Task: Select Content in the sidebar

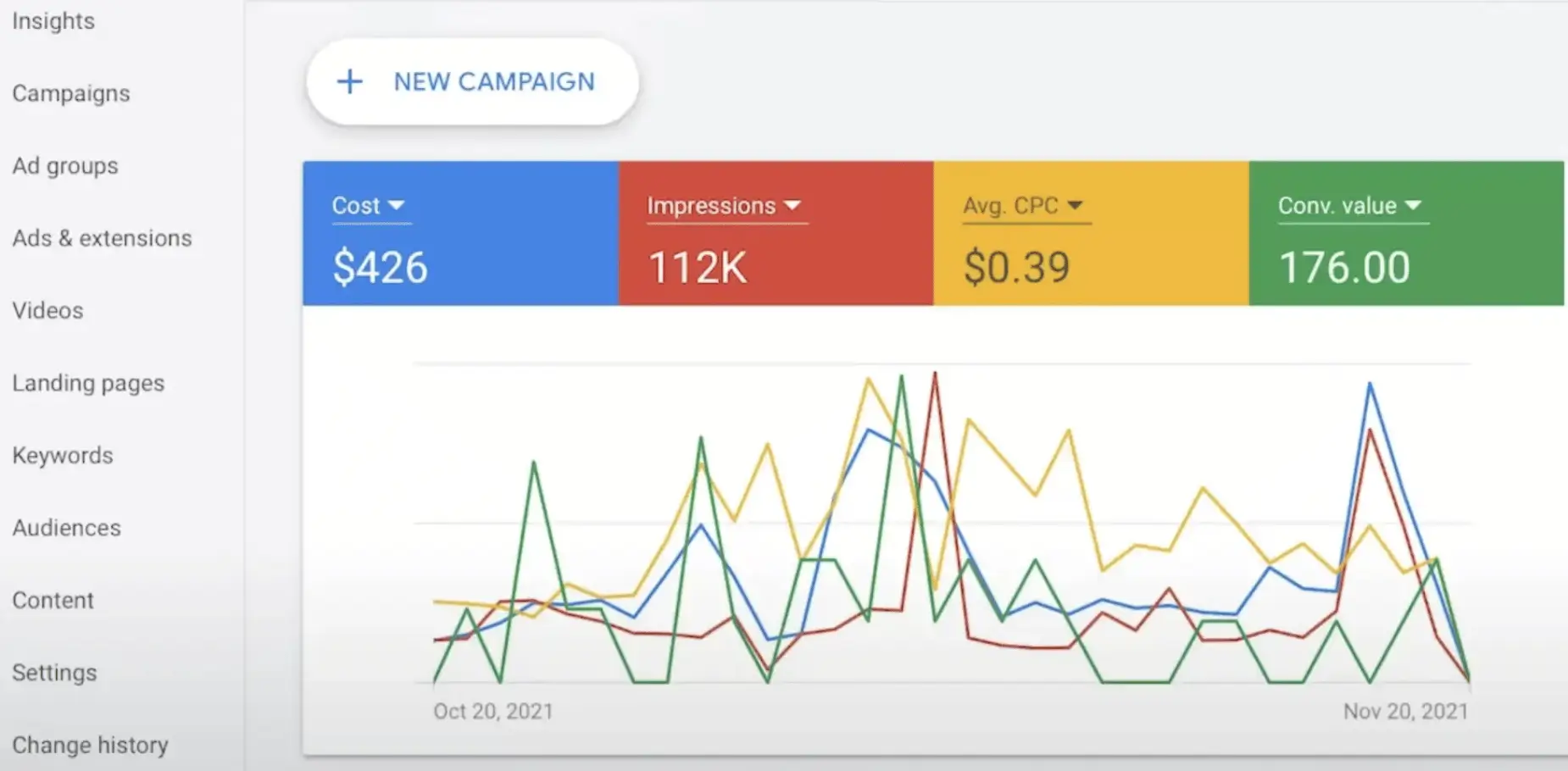Action: coord(53,601)
